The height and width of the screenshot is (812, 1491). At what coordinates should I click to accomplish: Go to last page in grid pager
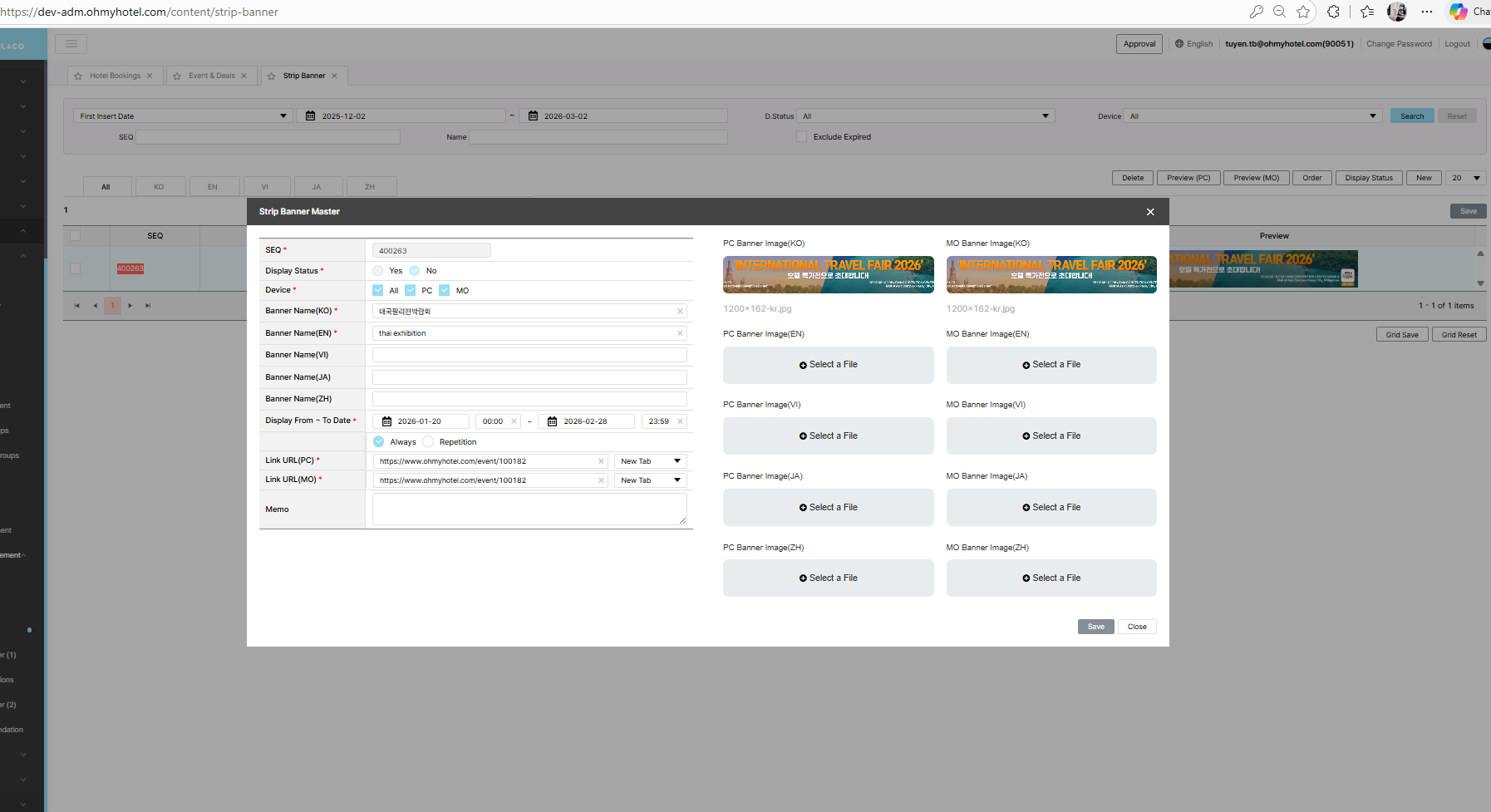click(x=148, y=306)
